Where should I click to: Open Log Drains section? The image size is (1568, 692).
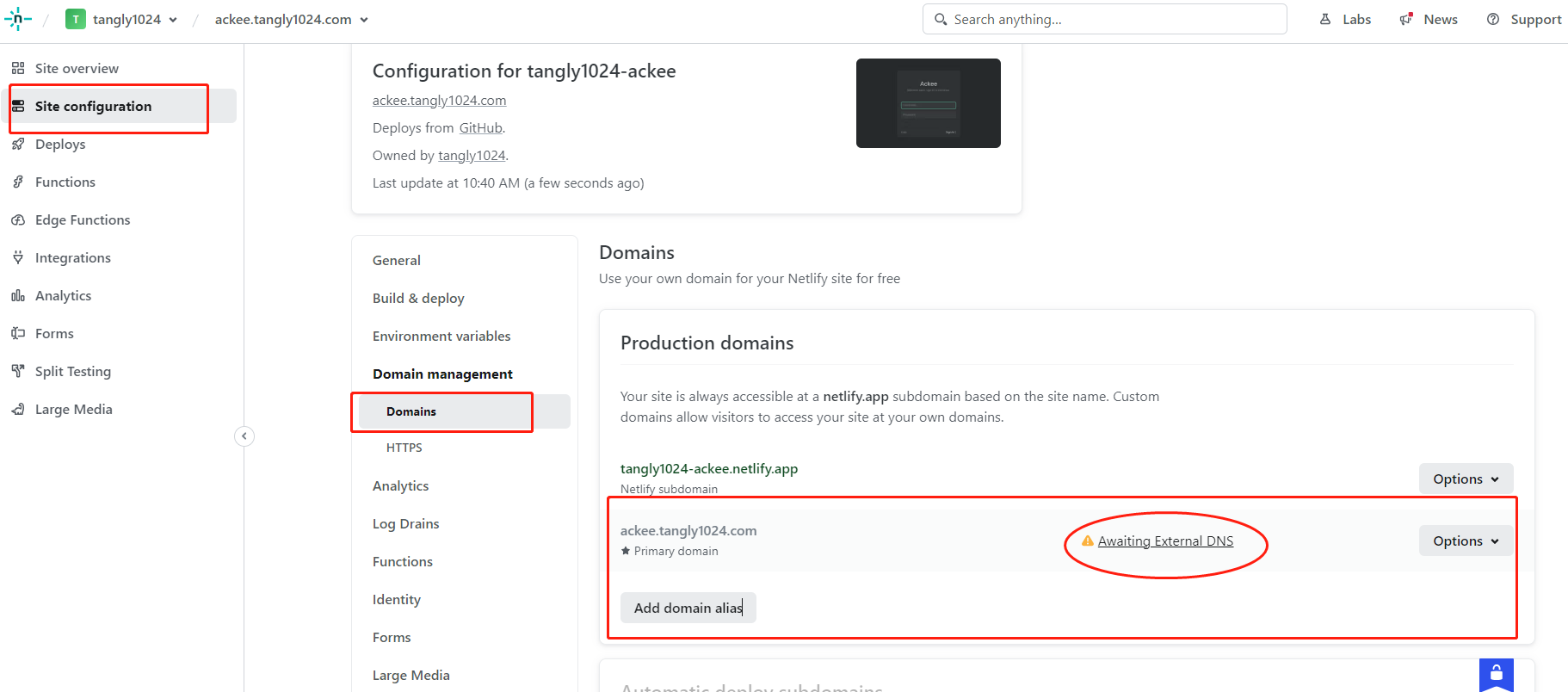[405, 523]
